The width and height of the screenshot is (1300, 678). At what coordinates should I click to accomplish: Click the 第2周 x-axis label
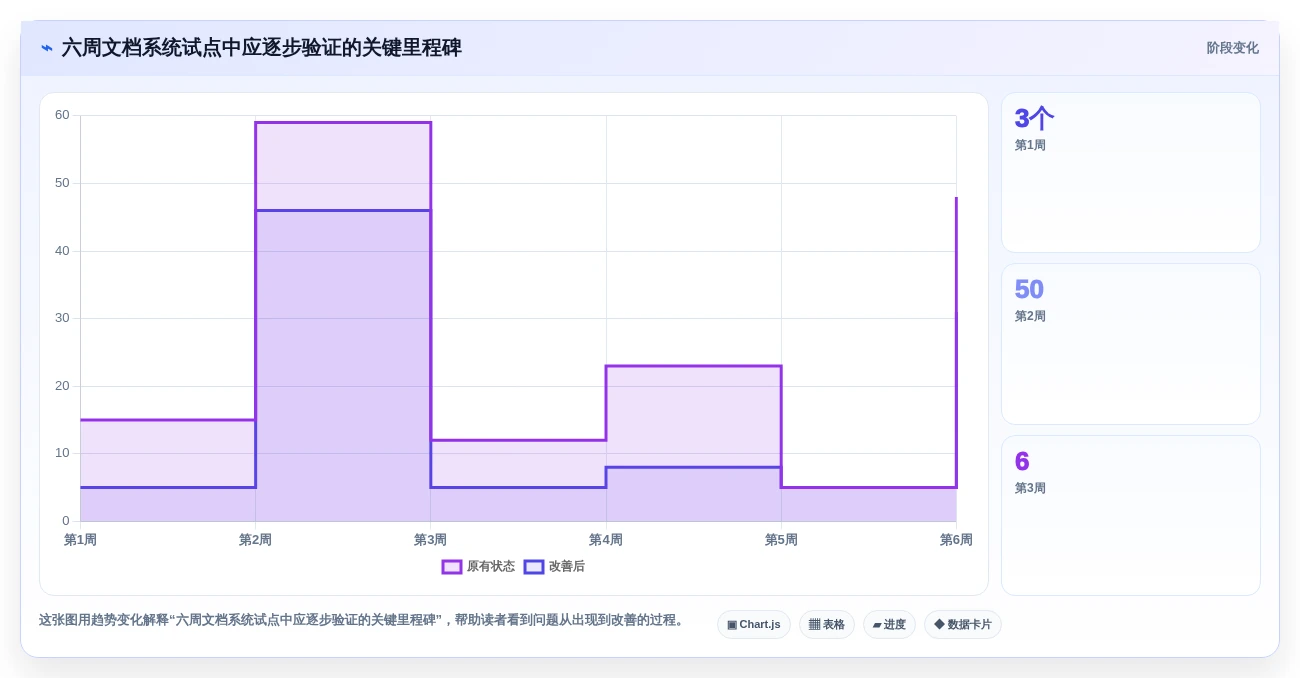pos(255,540)
